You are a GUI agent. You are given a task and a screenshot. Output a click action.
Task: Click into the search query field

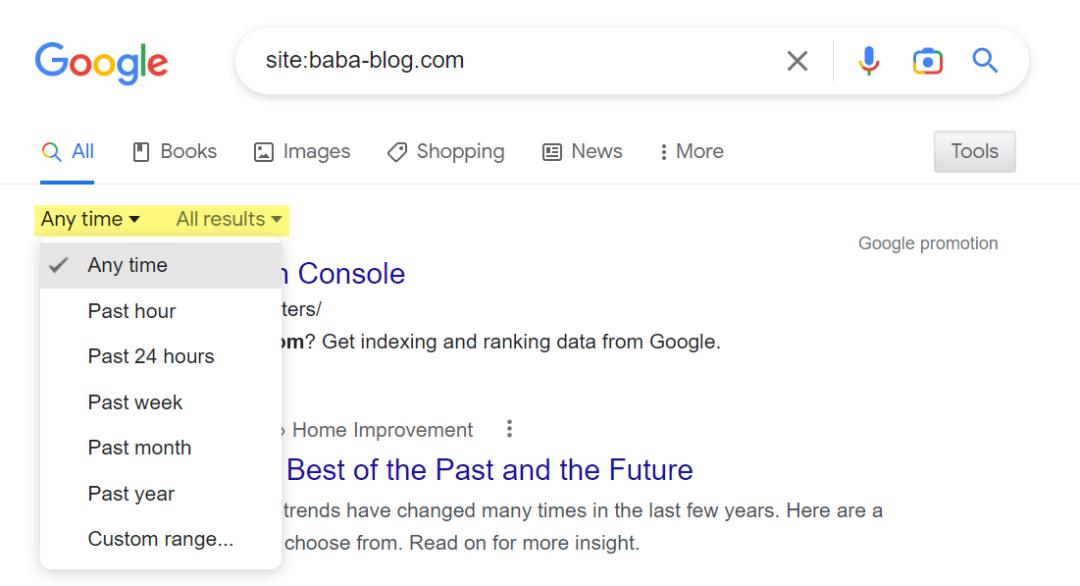click(x=500, y=61)
